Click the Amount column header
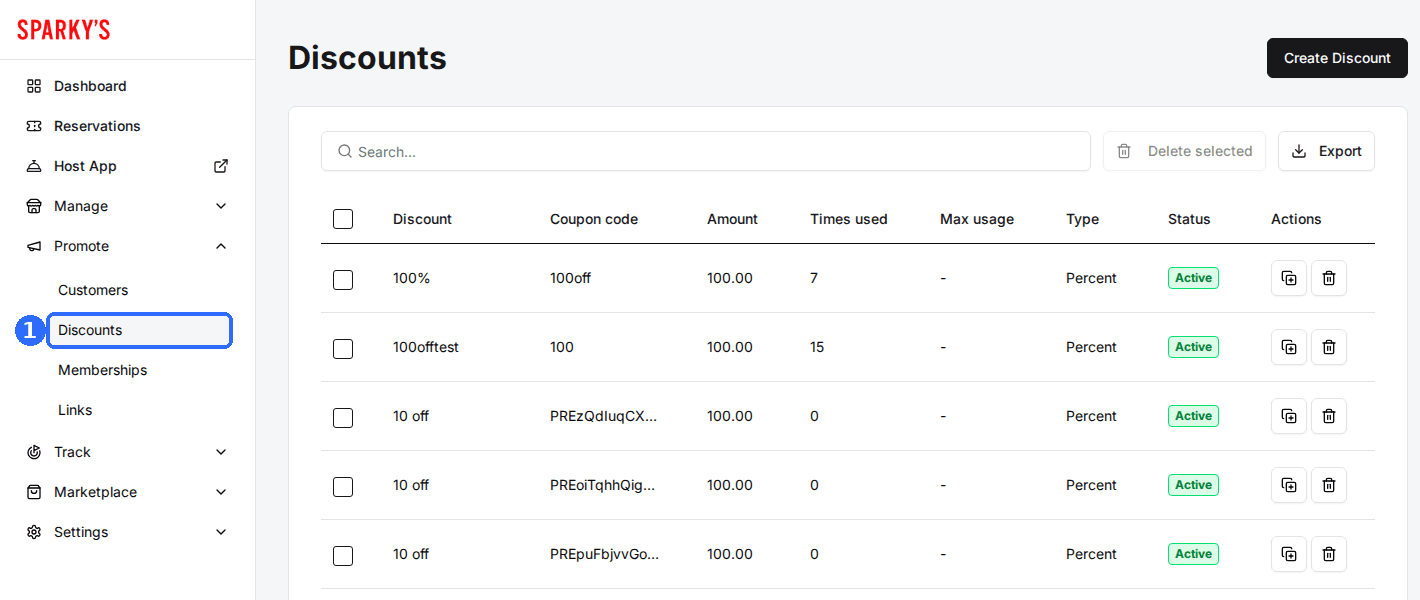The image size is (1420, 600). coord(732,219)
